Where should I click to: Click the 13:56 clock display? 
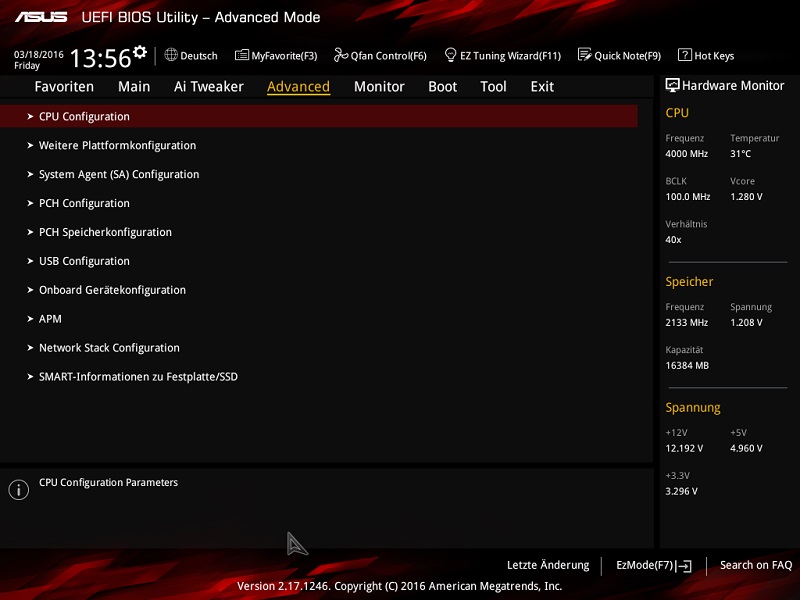tap(101, 58)
